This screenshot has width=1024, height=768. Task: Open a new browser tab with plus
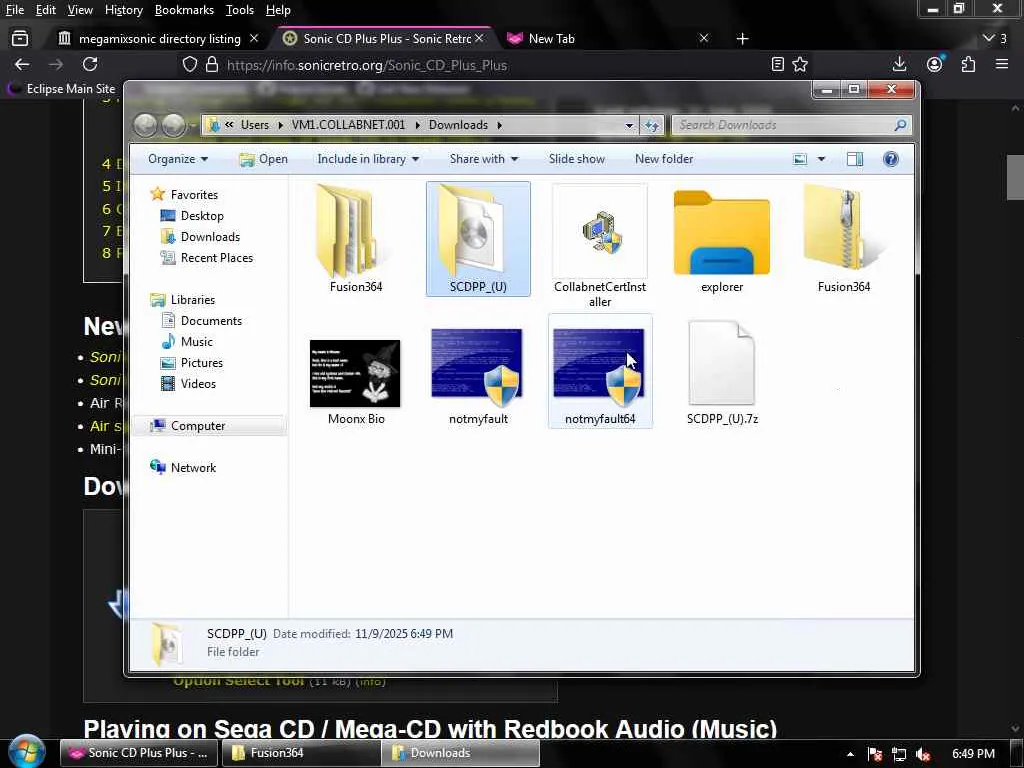point(742,39)
